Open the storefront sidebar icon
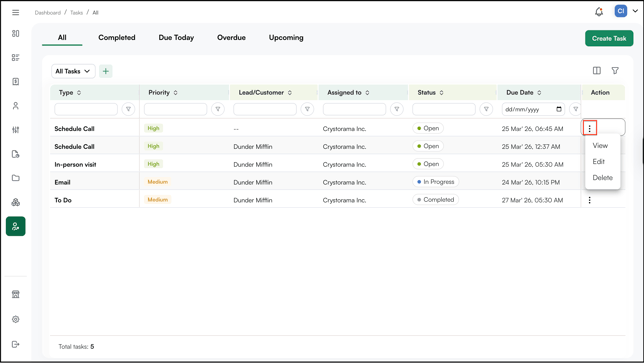The height and width of the screenshot is (363, 644). click(16, 294)
